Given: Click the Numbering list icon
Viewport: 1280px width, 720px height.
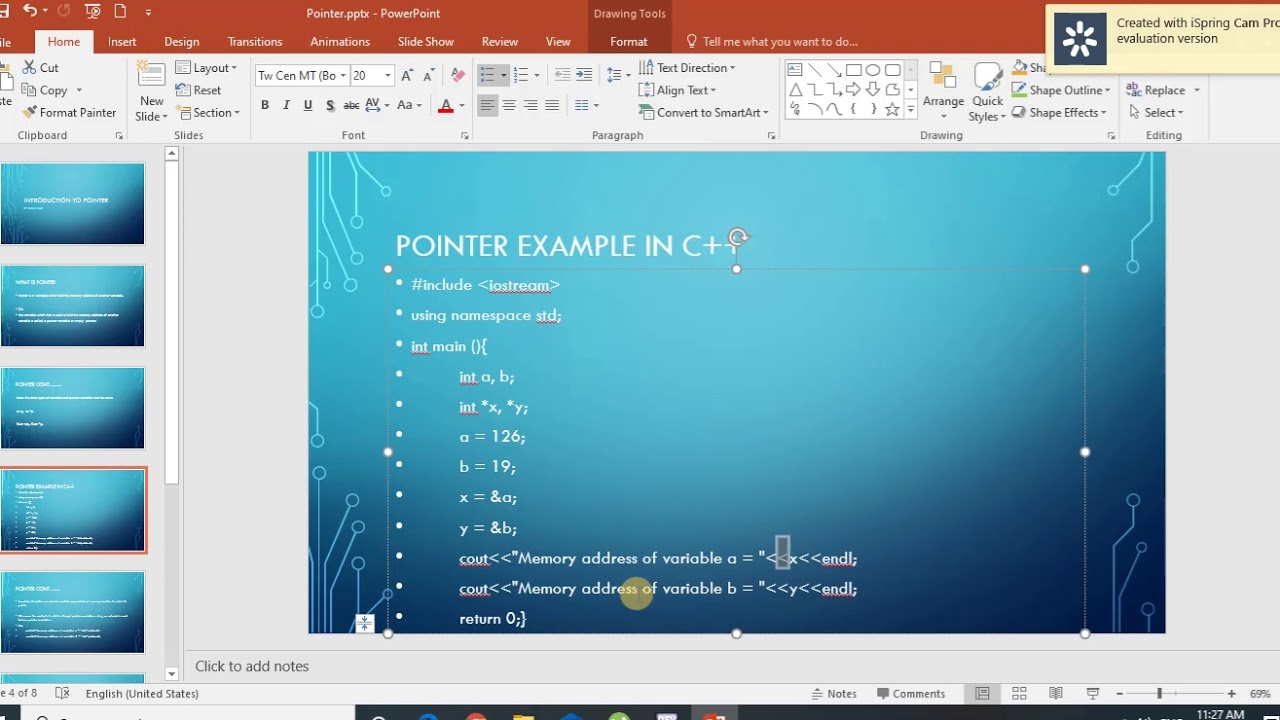Looking at the screenshot, I should coord(520,75).
